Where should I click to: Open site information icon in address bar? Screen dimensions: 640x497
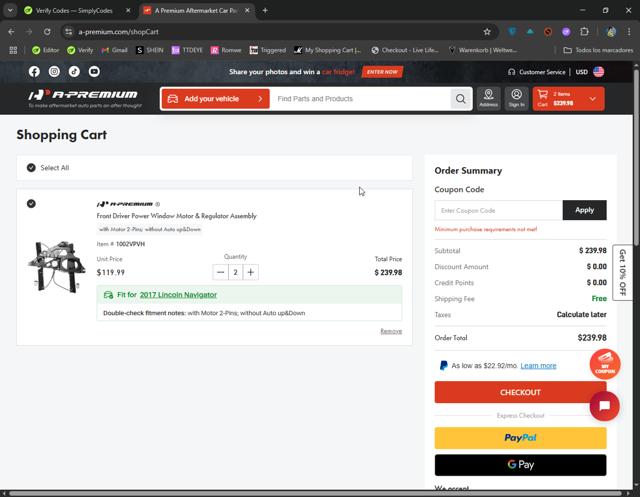click(69, 32)
